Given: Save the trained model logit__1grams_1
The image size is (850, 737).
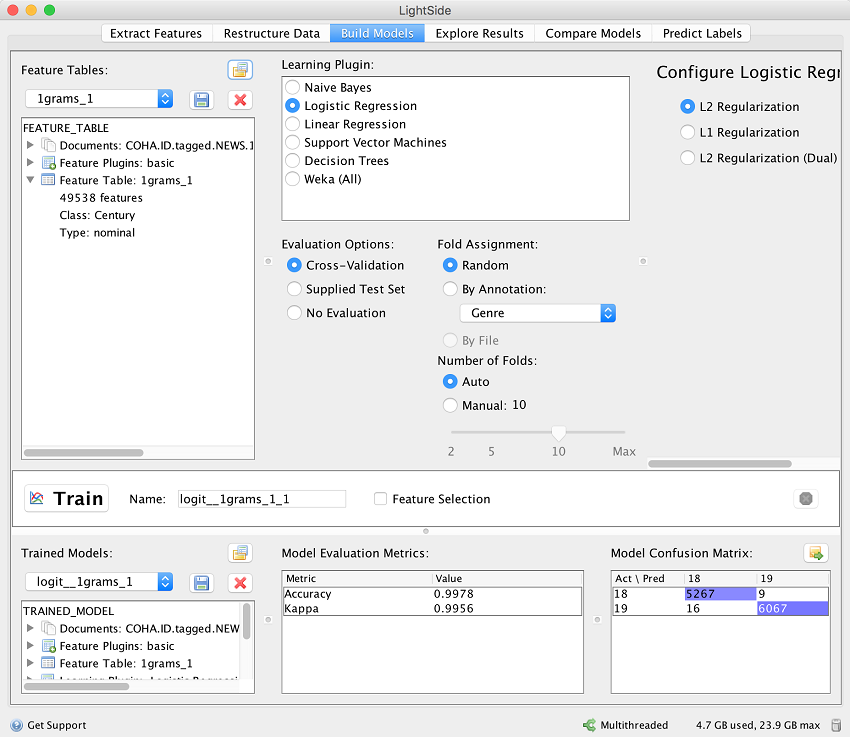Looking at the screenshot, I should pyautogui.click(x=201, y=582).
